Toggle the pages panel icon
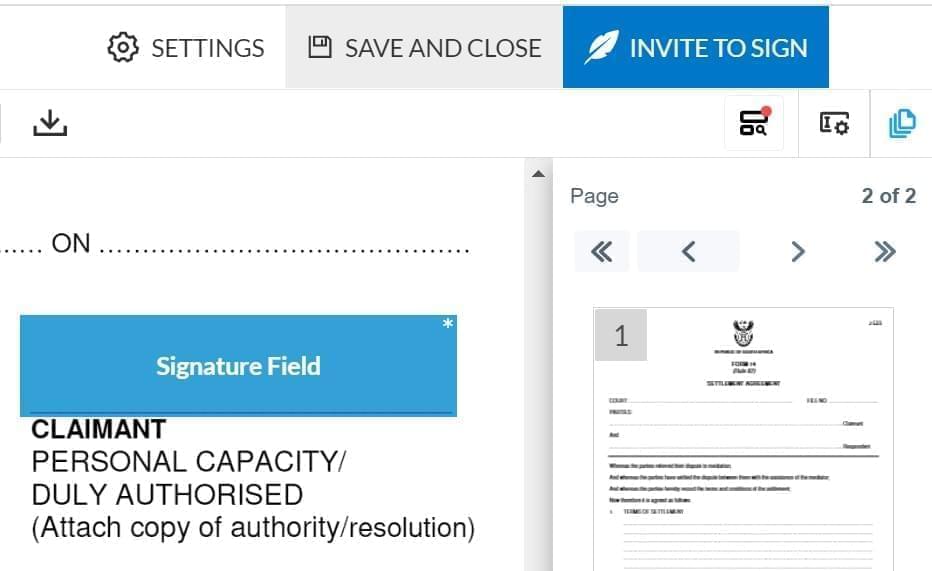The image size is (932, 571). point(901,123)
